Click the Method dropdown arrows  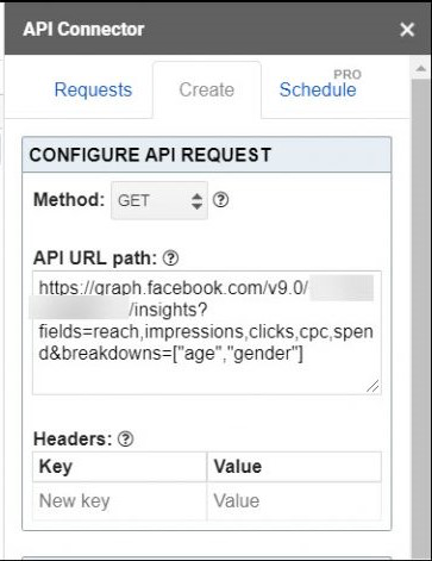point(196,201)
